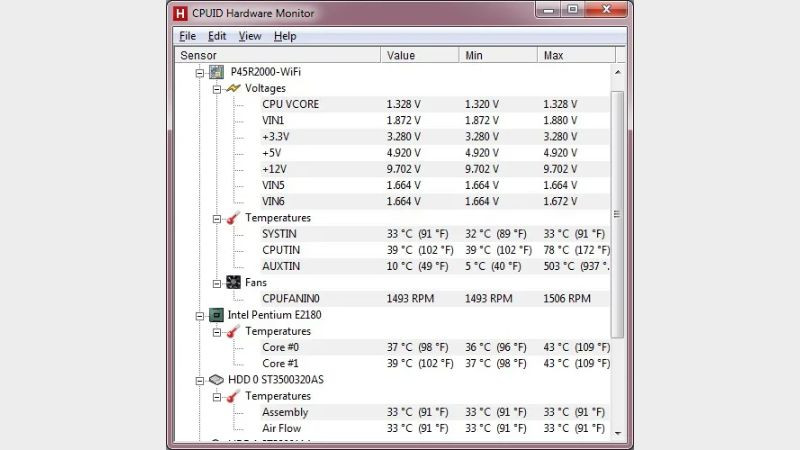Viewport: 800px width, 450px height.
Task: Select the CPU VCORE row
Action: click(x=290, y=104)
